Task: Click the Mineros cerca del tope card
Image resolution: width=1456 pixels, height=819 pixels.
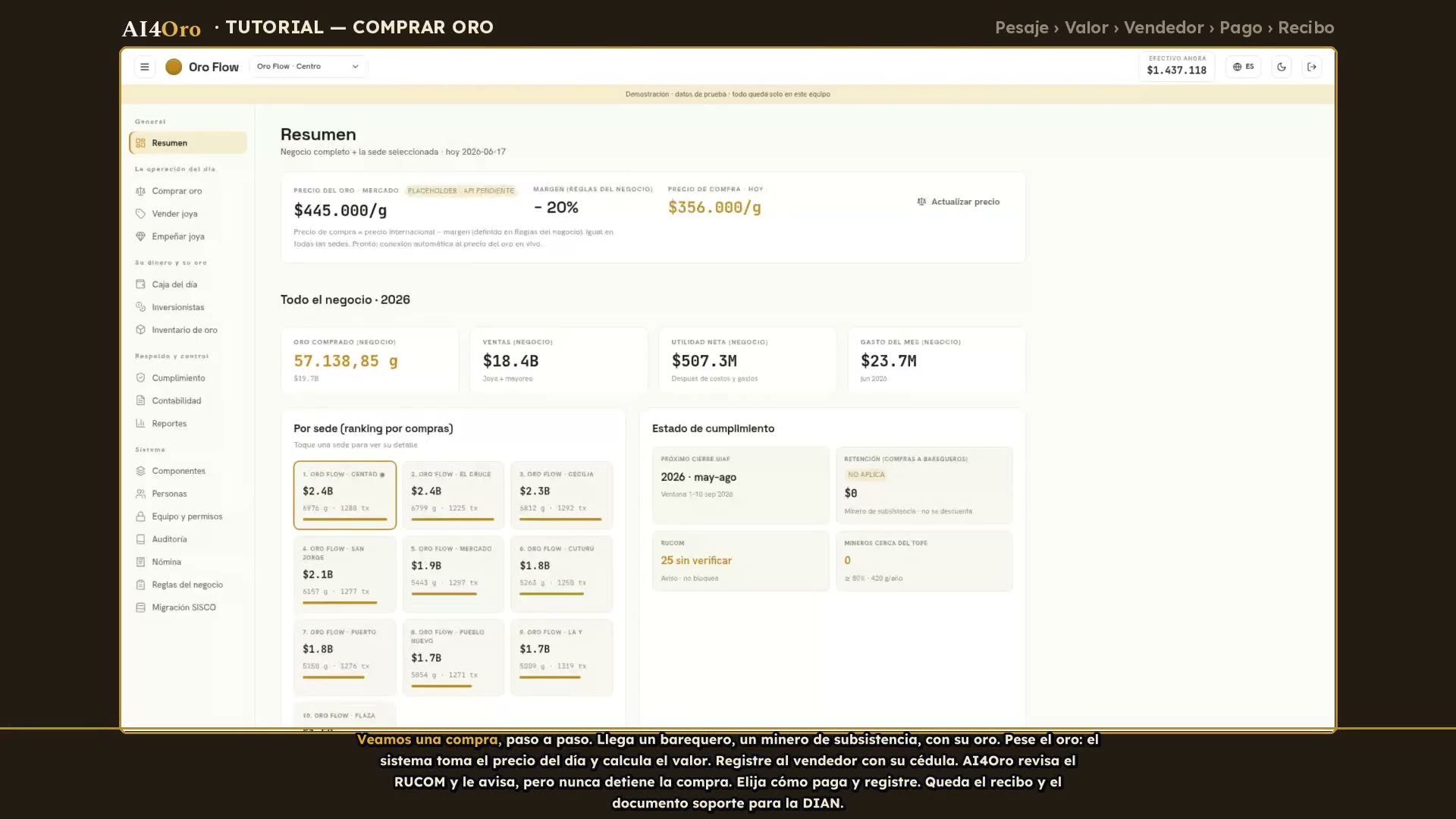Action: pos(924,560)
